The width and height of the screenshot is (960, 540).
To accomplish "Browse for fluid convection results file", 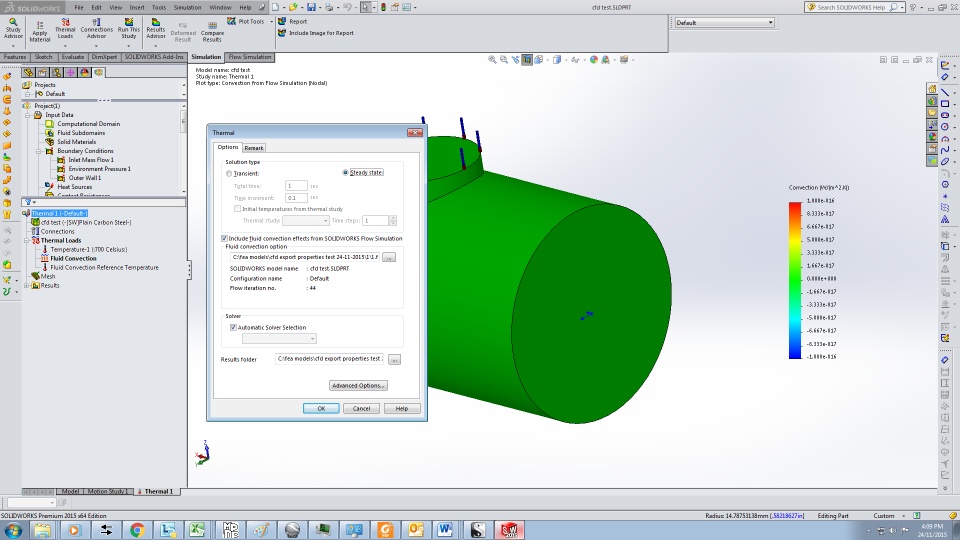I will (x=389, y=258).
